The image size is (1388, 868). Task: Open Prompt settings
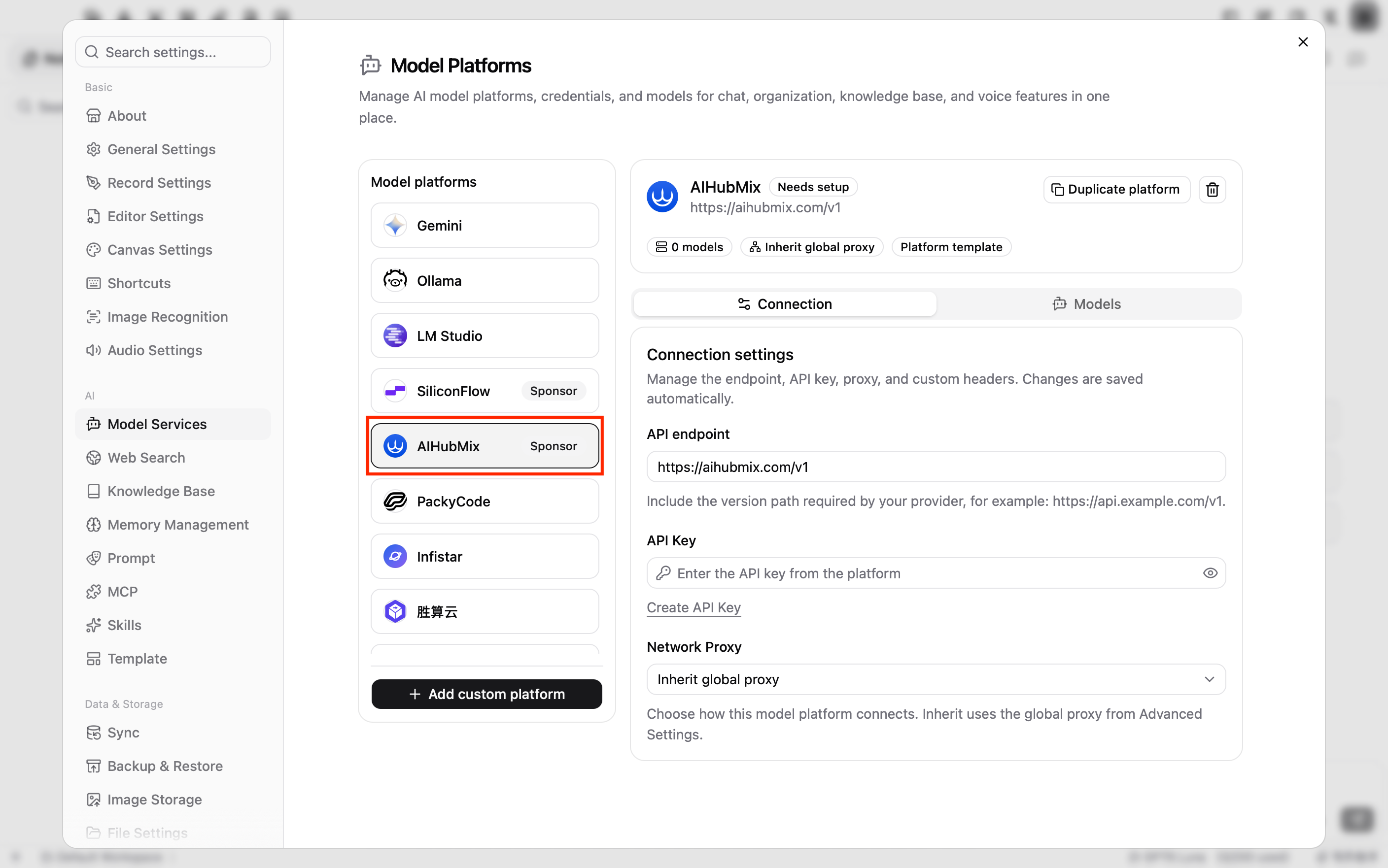point(173,558)
